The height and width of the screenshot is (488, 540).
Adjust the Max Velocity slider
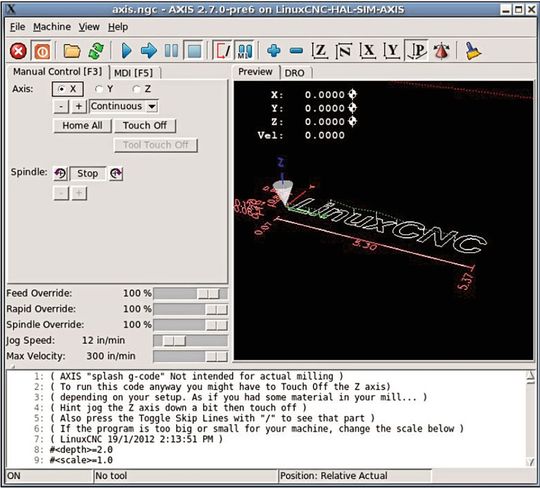pyautogui.click(x=190, y=356)
